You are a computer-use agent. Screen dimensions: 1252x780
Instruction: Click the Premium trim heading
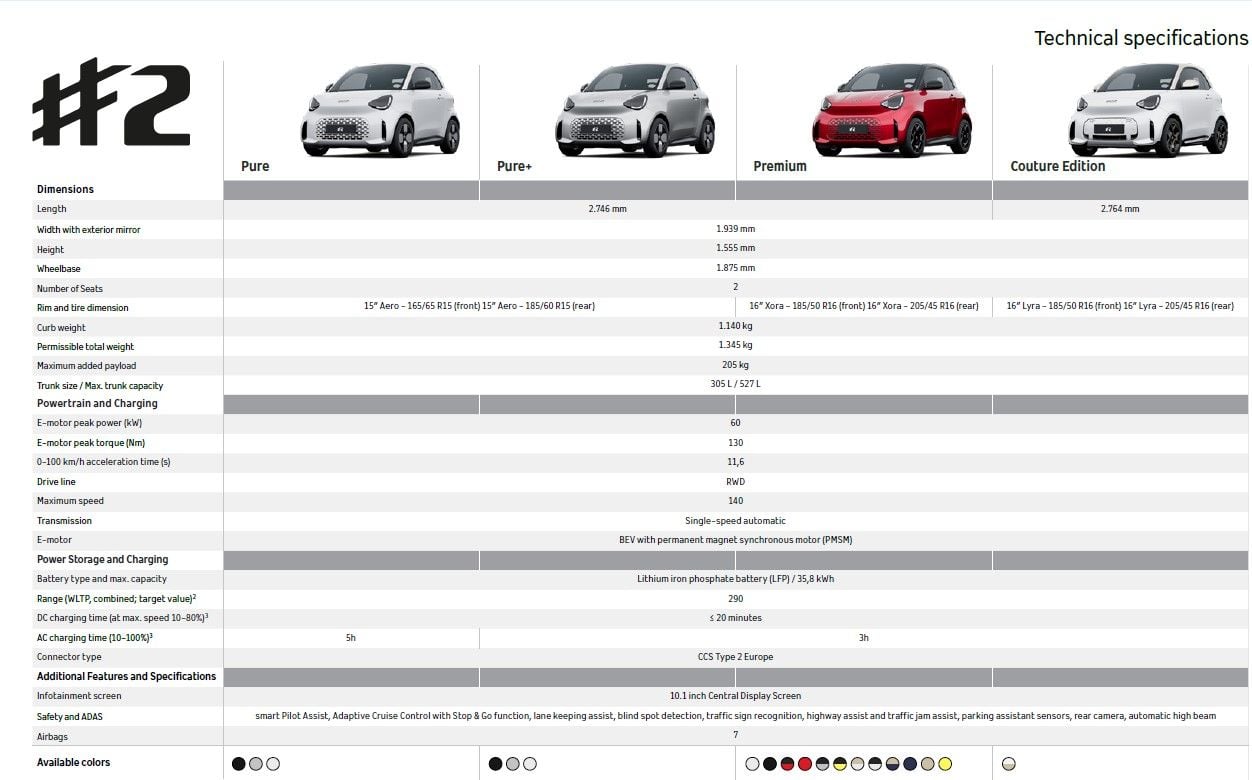pos(780,166)
